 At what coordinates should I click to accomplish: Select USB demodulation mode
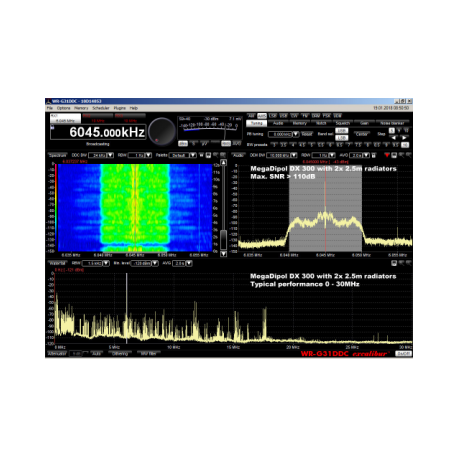tap(283, 116)
